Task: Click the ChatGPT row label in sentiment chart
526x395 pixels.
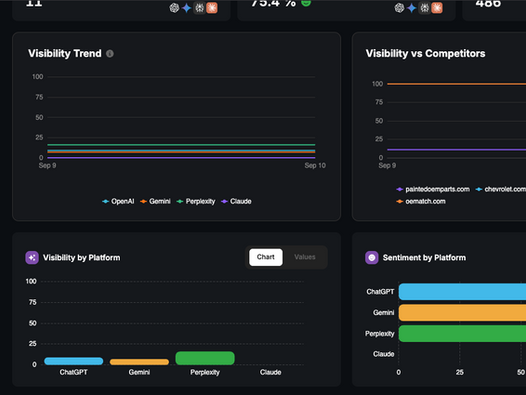Action: (x=380, y=292)
